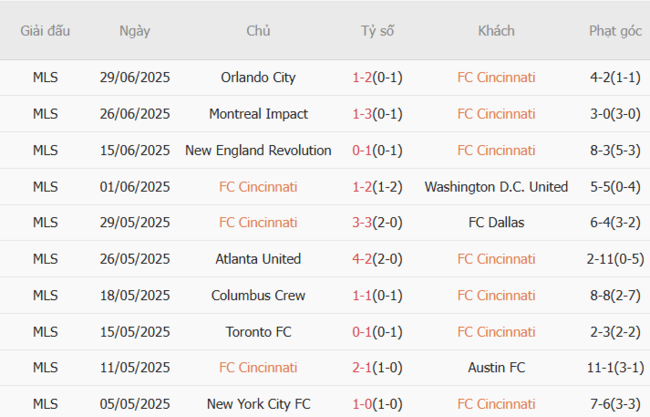Click the 1-2 score on 29/06/2025
650x417 pixels.
click(362, 77)
